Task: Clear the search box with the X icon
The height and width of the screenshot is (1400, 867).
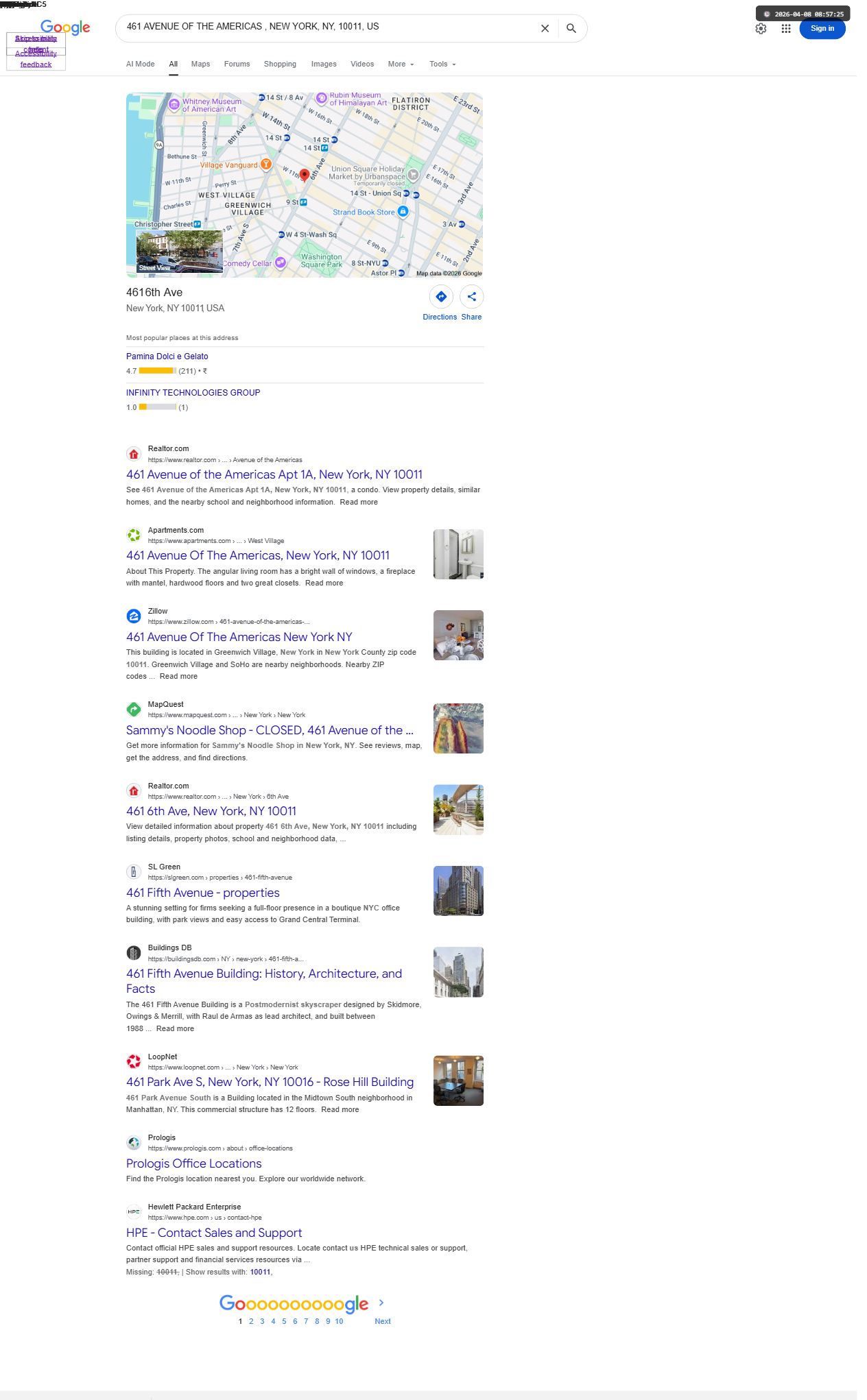Action: point(545,29)
